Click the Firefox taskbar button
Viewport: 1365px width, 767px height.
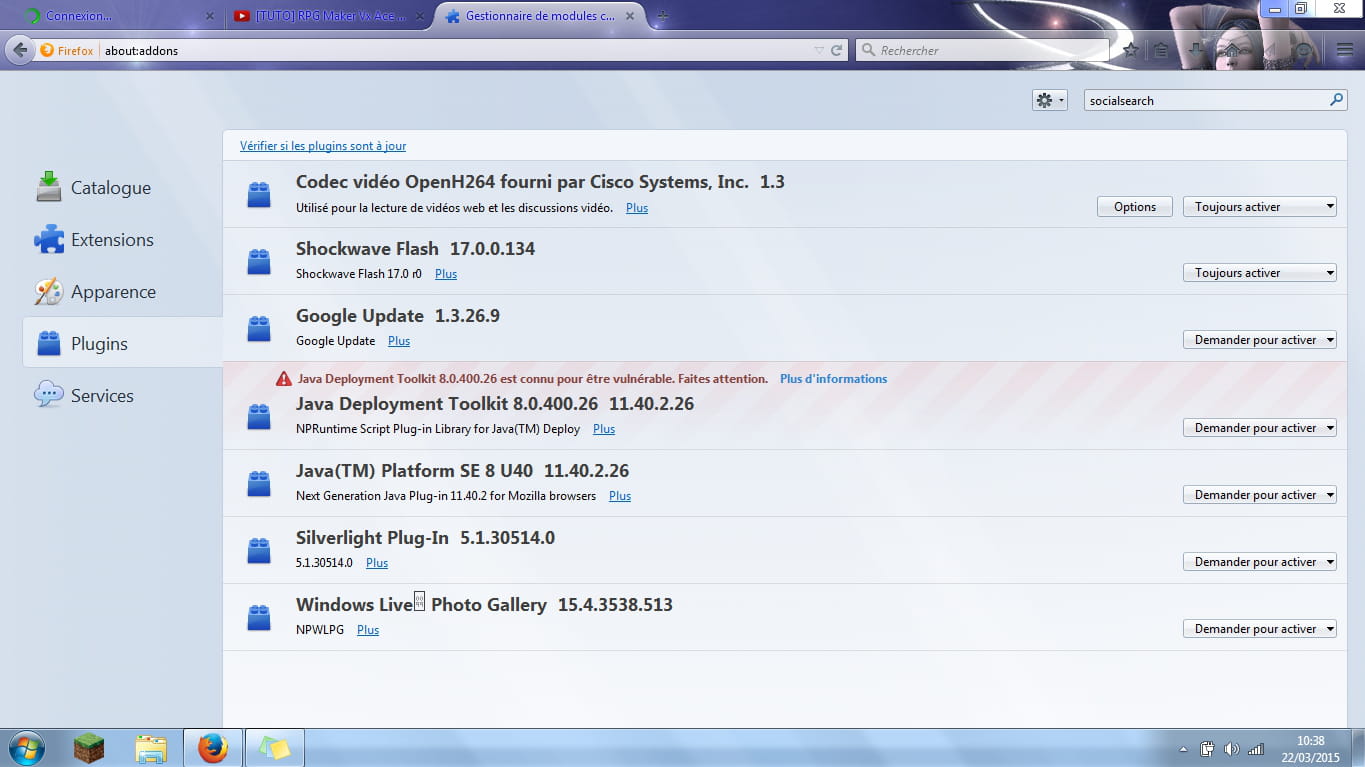pos(213,748)
